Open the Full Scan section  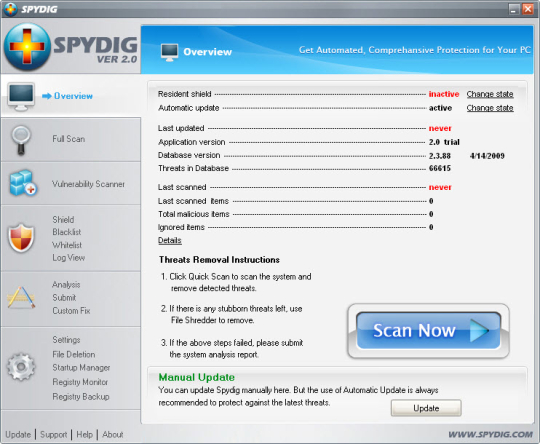69,139
